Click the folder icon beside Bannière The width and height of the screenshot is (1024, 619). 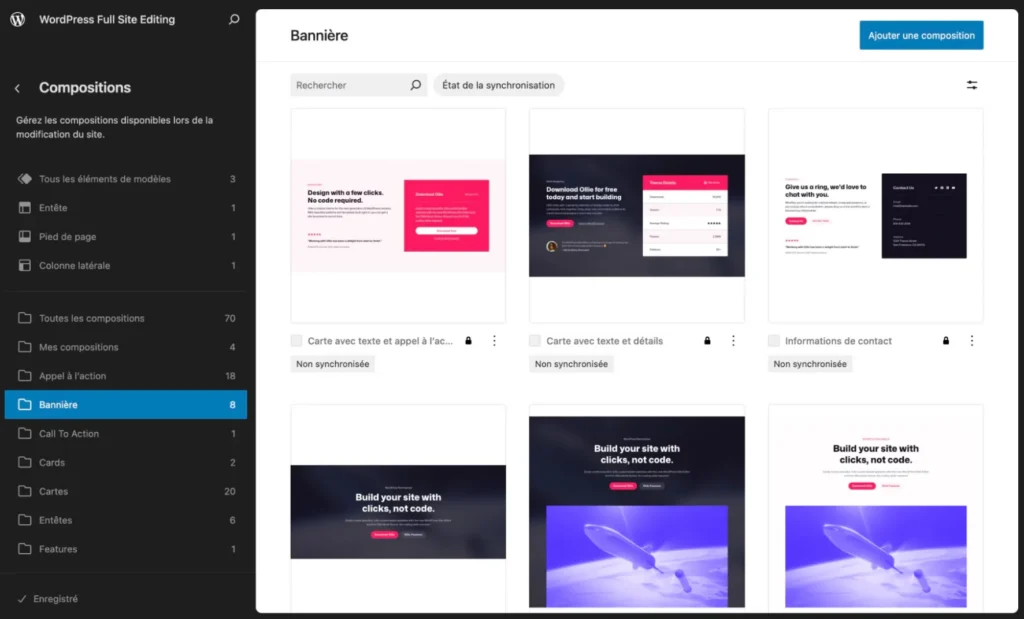[x=25, y=404]
